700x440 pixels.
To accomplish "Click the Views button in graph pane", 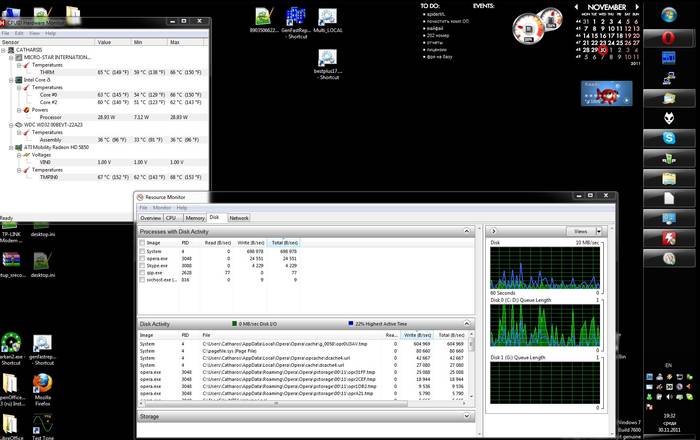I will coord(581,231).
